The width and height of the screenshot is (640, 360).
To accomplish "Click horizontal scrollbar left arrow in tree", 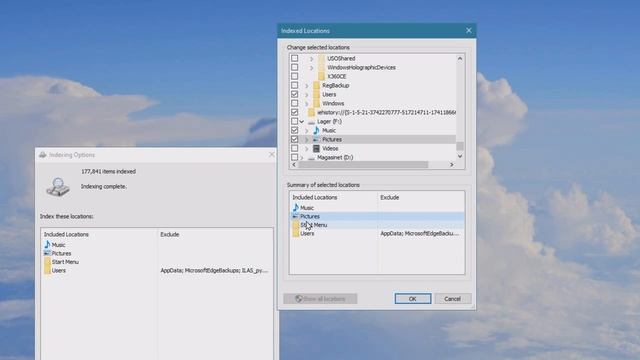I will coord(294,164).
